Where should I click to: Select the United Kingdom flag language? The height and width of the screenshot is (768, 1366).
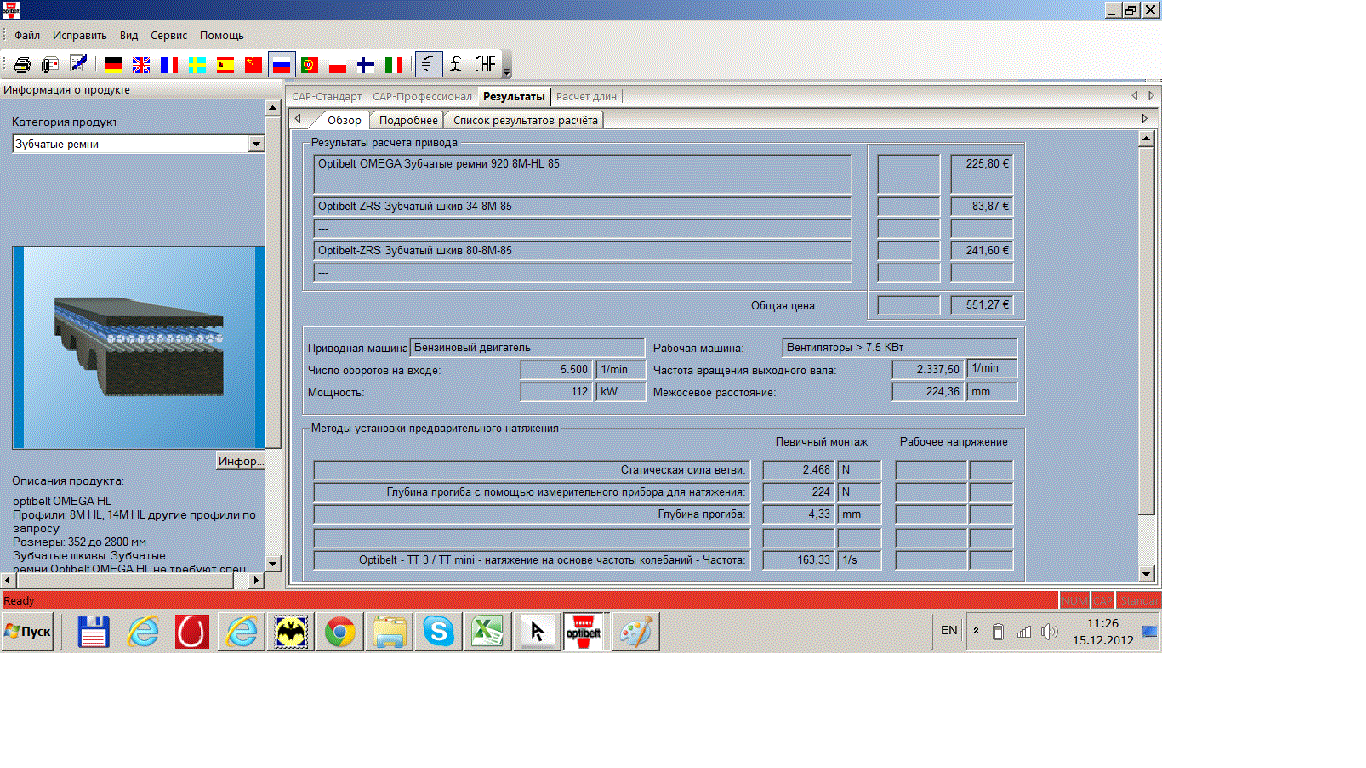(142, 65)
